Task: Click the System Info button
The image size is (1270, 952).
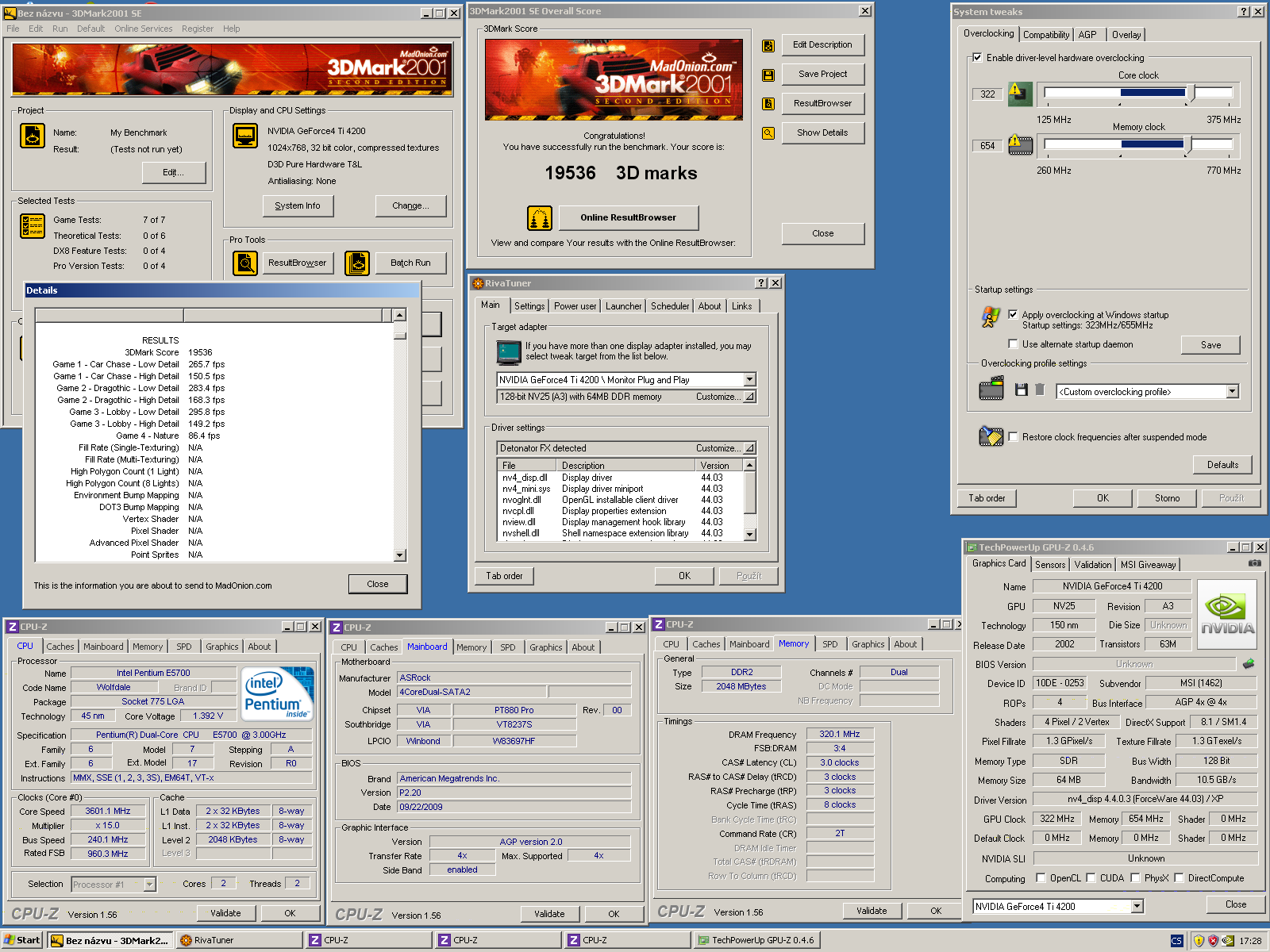Action: [x=298, y=205]
